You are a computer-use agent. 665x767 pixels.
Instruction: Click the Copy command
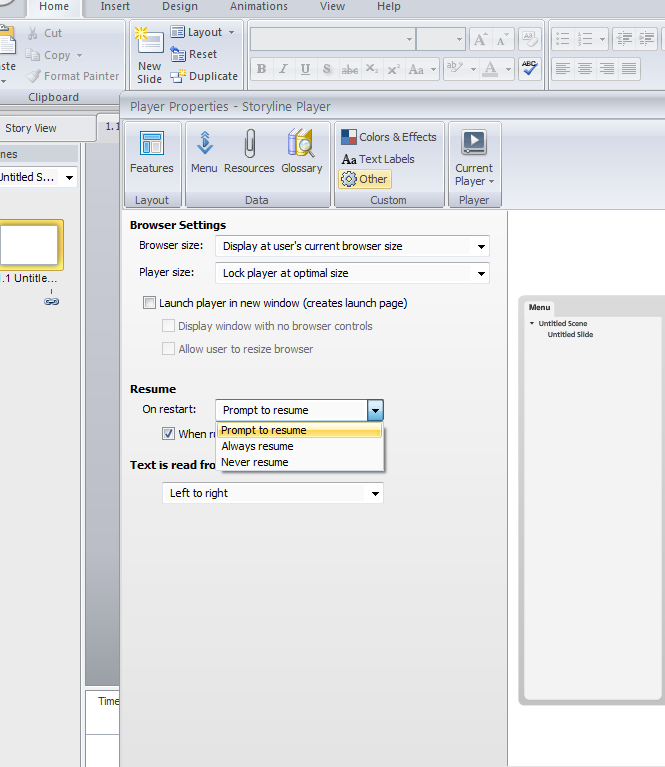(53, 55)
